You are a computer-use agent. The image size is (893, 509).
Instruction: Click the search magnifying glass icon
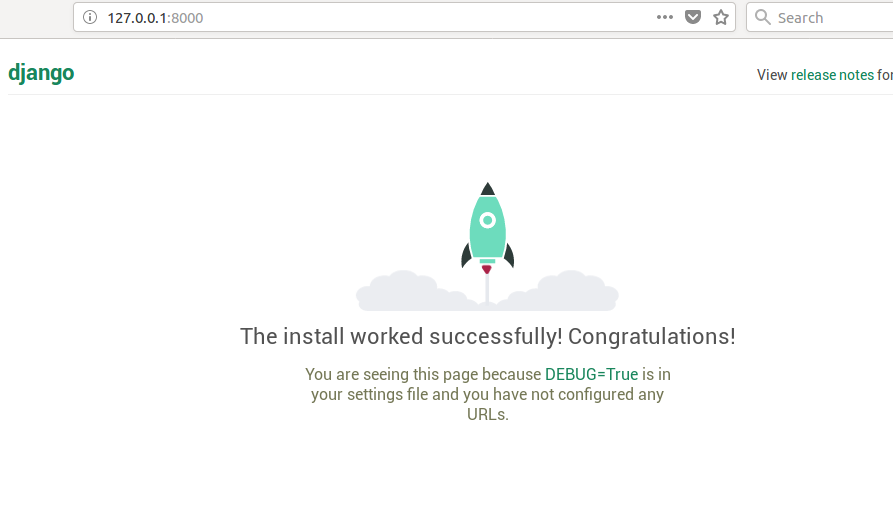point(763,17)
